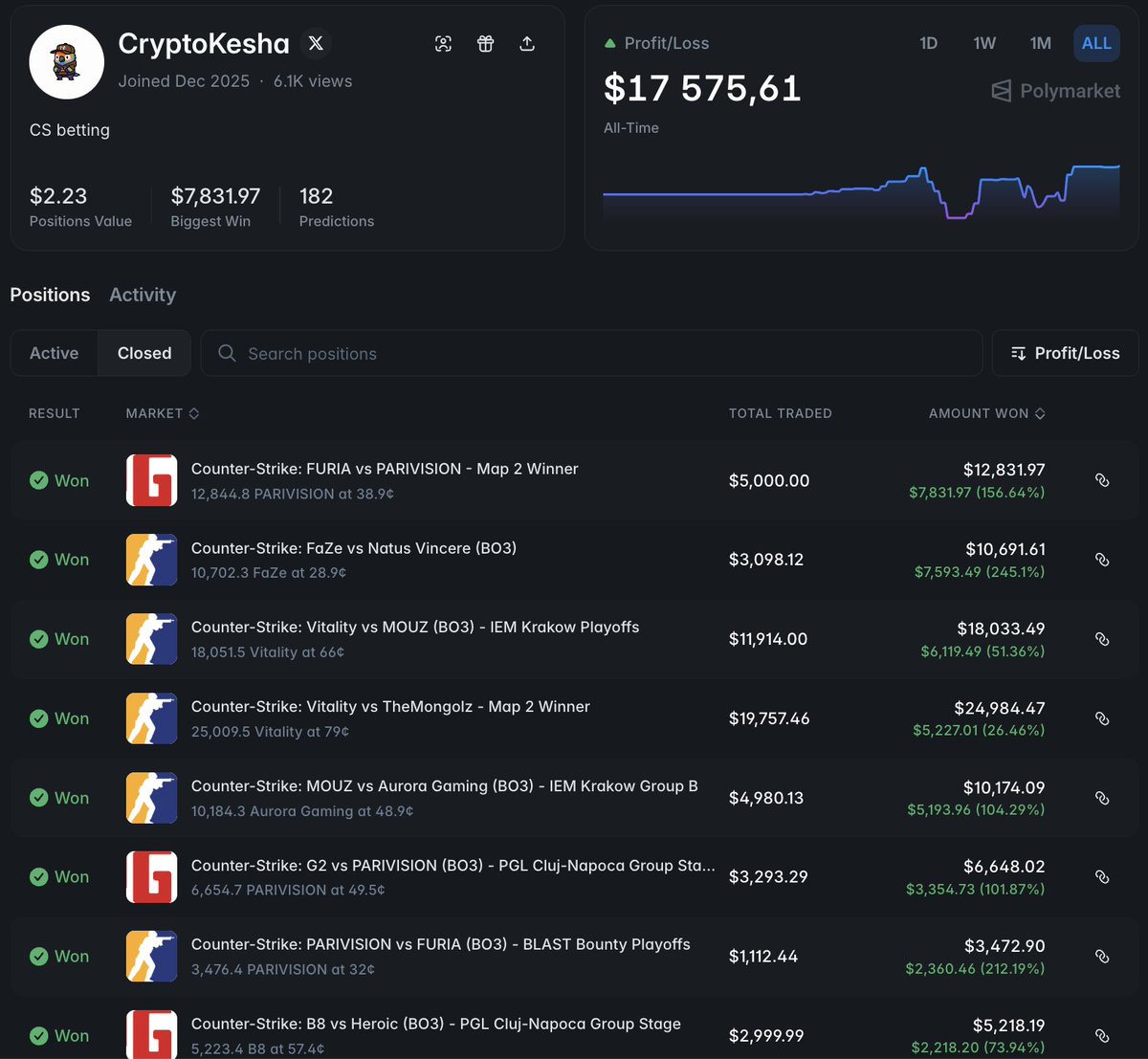
Task: Open the Activity tab
Action: [x=143, y=295]
